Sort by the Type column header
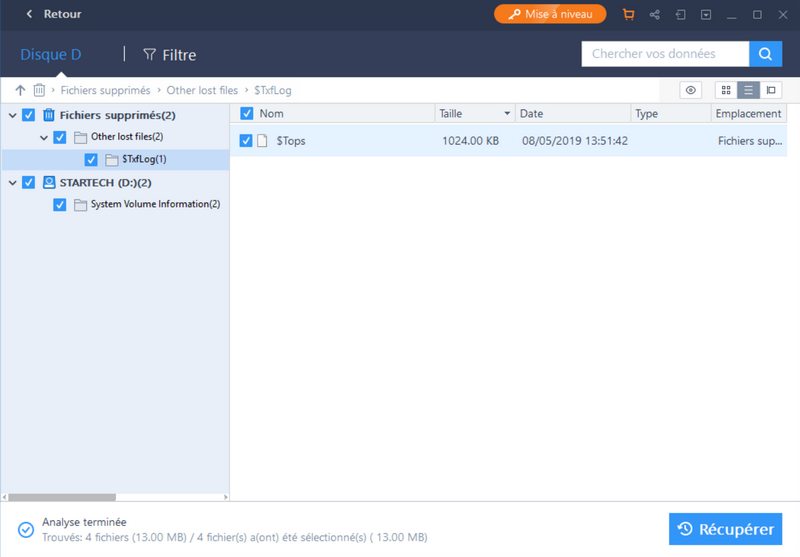The height and width of the screenshot is (557, 800). tap(646, 113)
